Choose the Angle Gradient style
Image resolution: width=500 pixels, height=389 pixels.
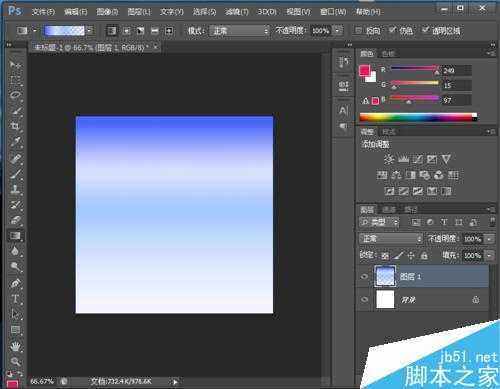pos(140,31)
